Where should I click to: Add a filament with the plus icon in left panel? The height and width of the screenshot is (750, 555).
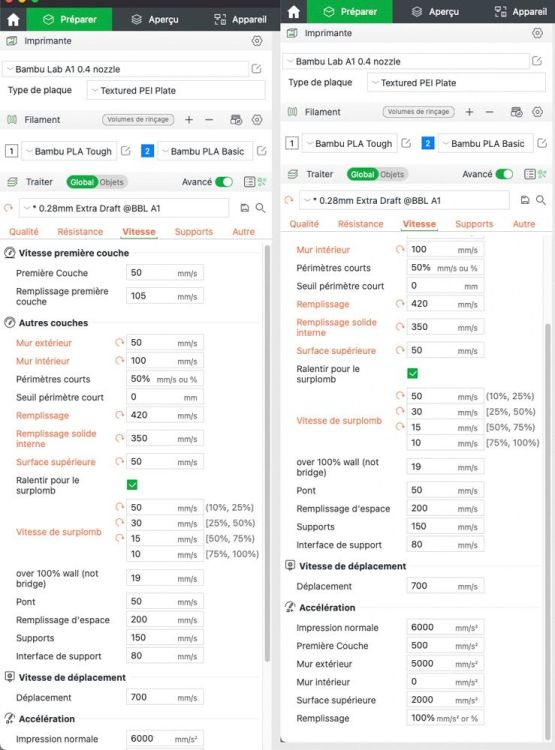tap(189, 120)
